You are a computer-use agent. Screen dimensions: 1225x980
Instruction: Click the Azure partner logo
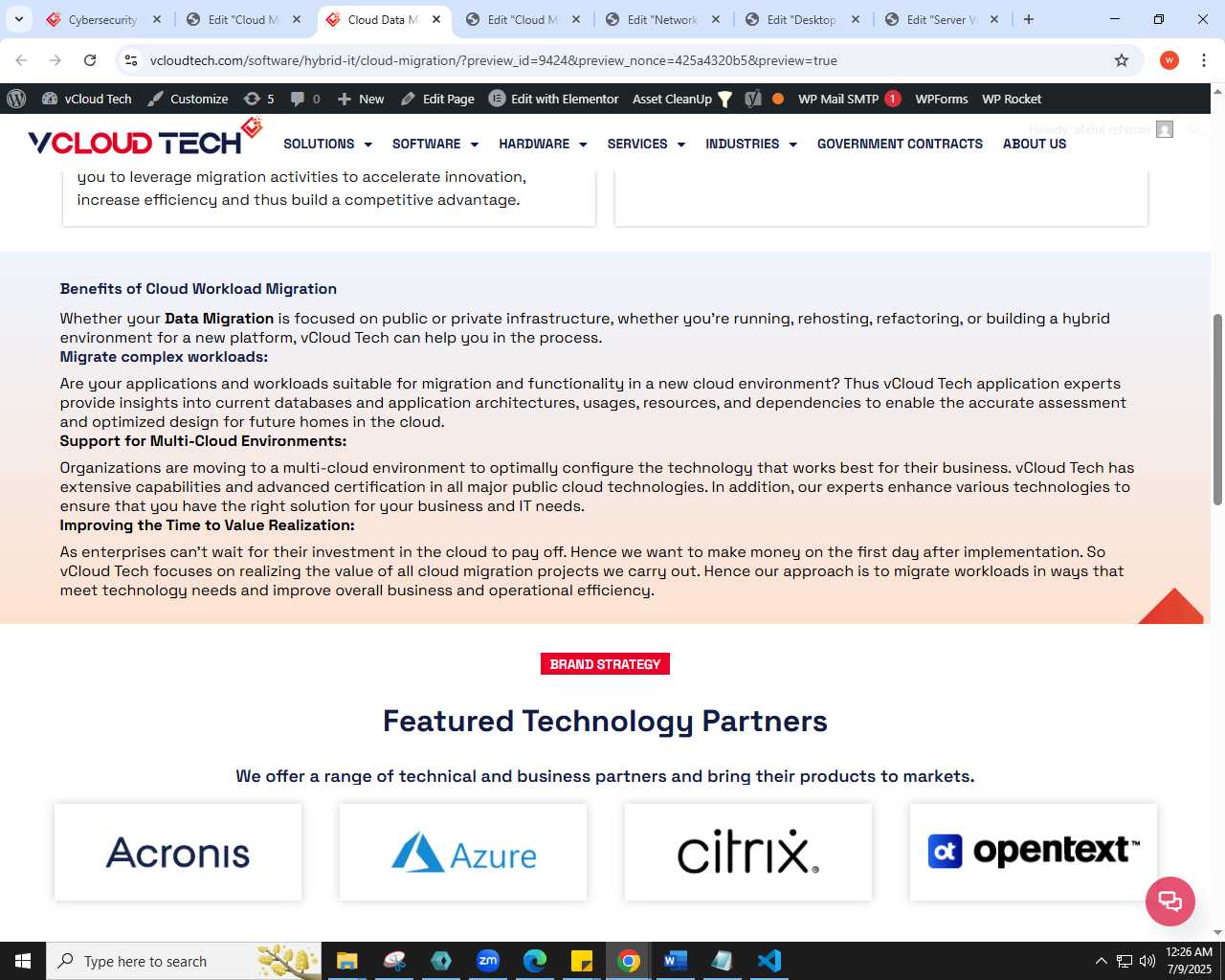(463, 852)
